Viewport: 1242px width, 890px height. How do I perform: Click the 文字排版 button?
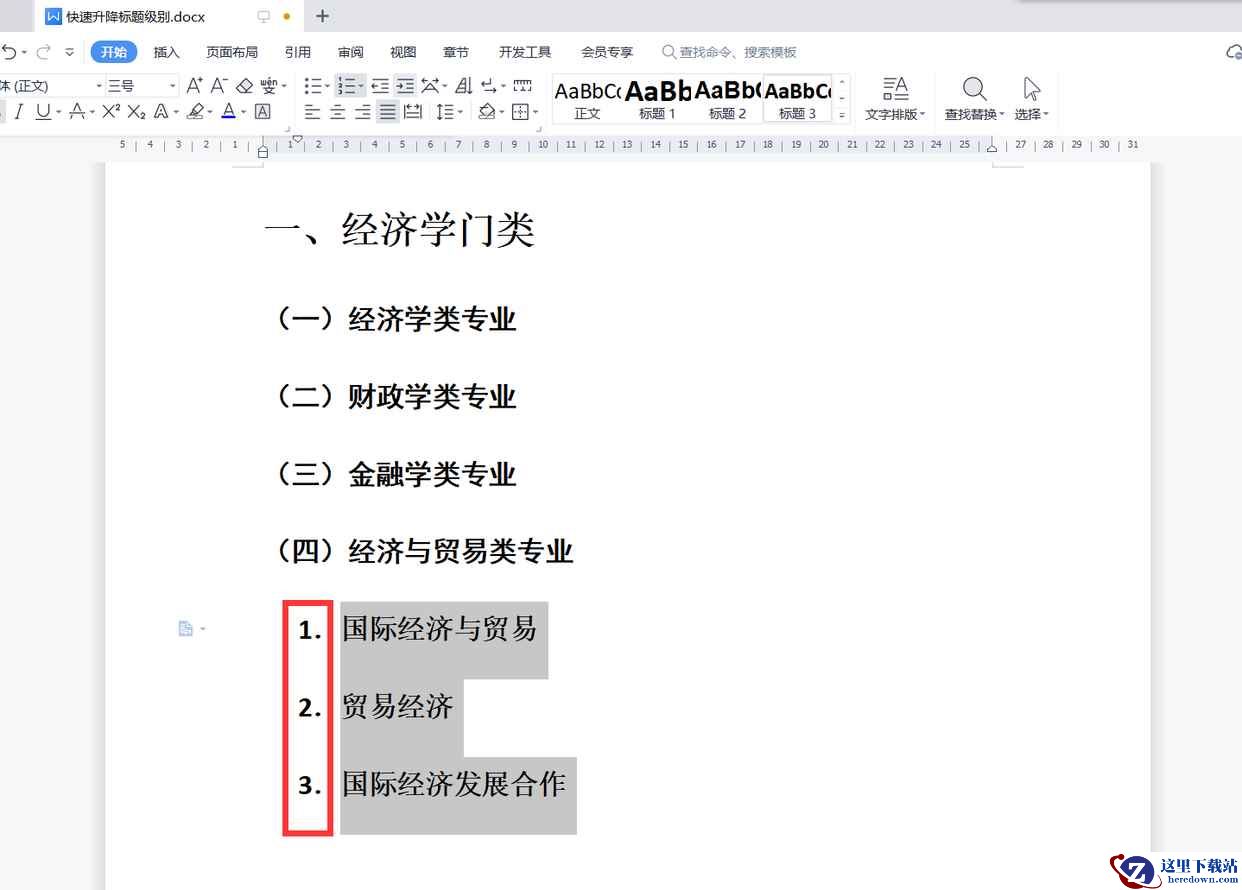tap(895, 99)
